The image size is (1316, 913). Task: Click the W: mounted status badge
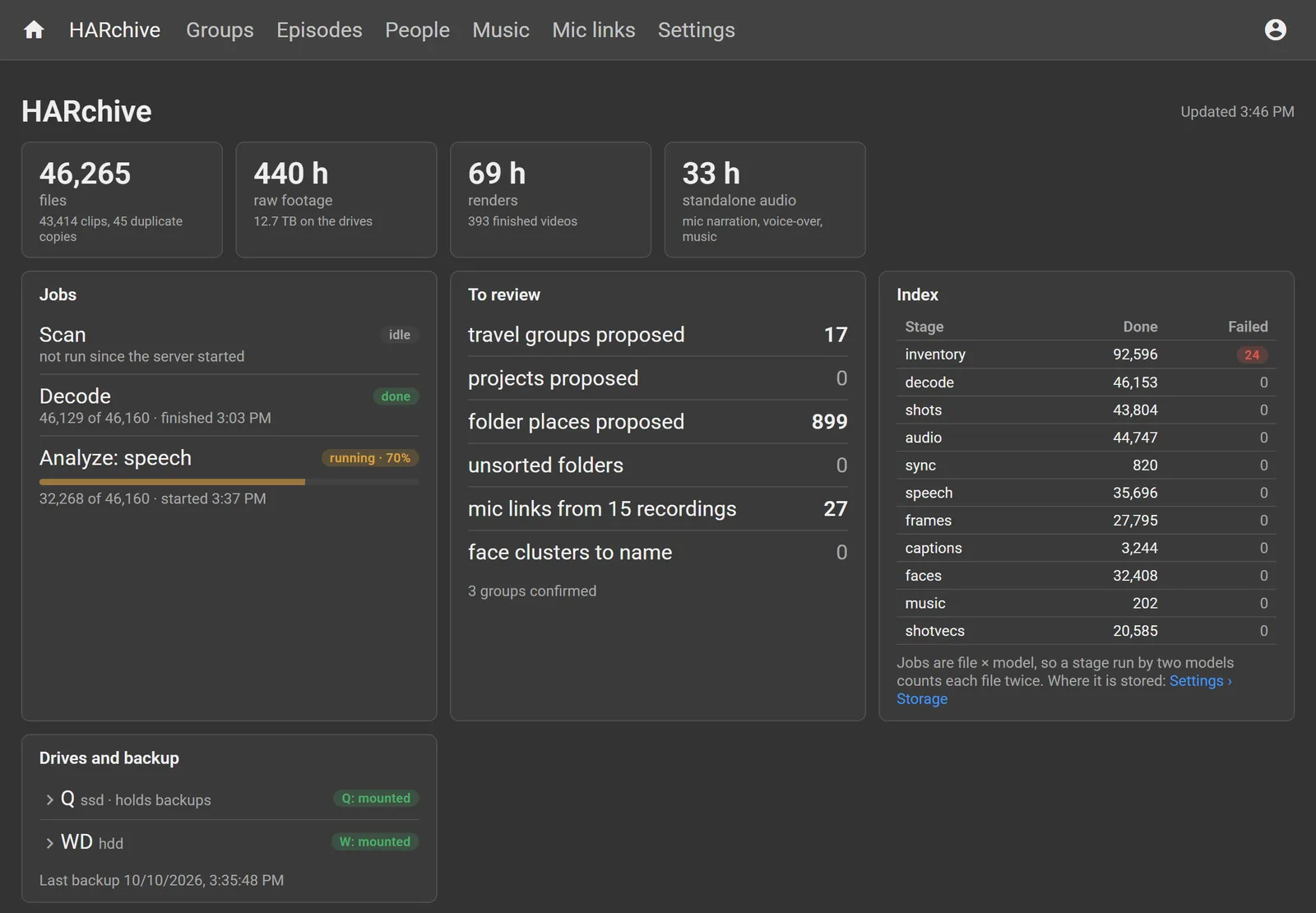(375, 841)
